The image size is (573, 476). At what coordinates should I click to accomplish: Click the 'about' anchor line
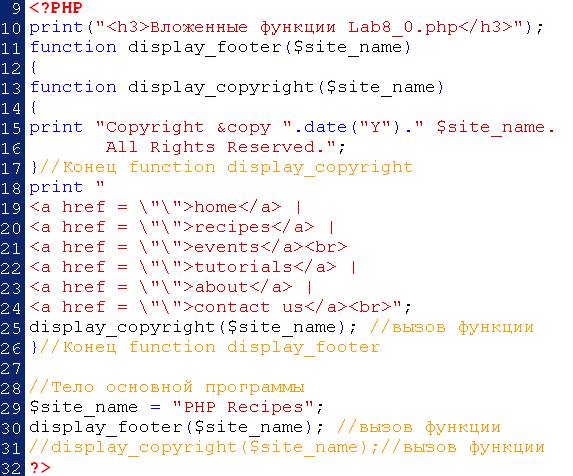pyautogui.click(x=171, y=287)
